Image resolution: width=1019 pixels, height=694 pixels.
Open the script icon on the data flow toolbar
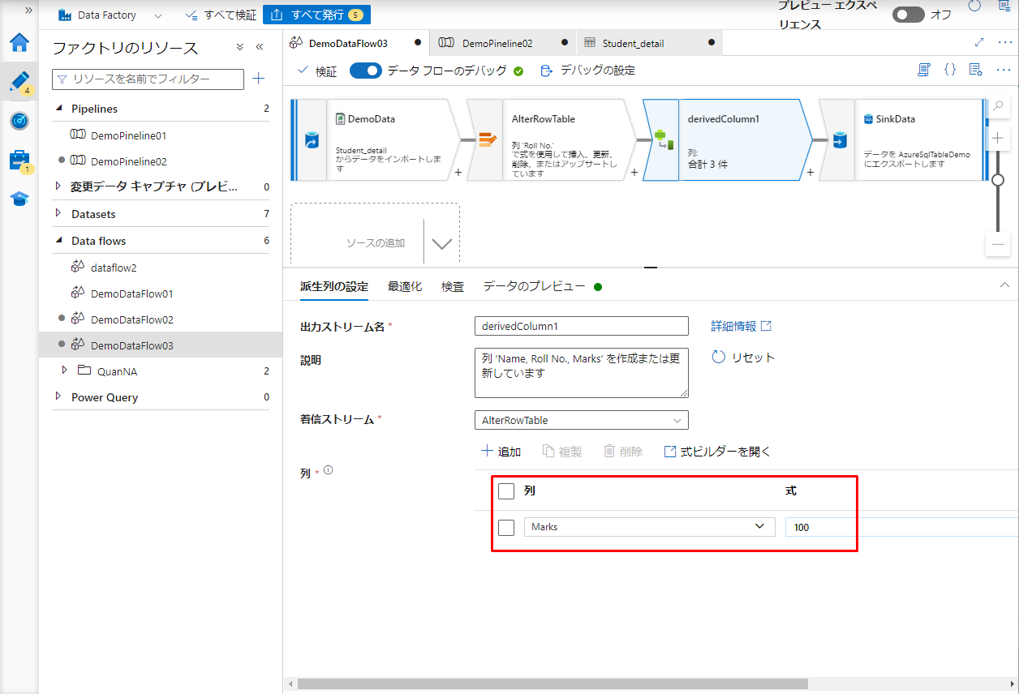tap(923, 70)
